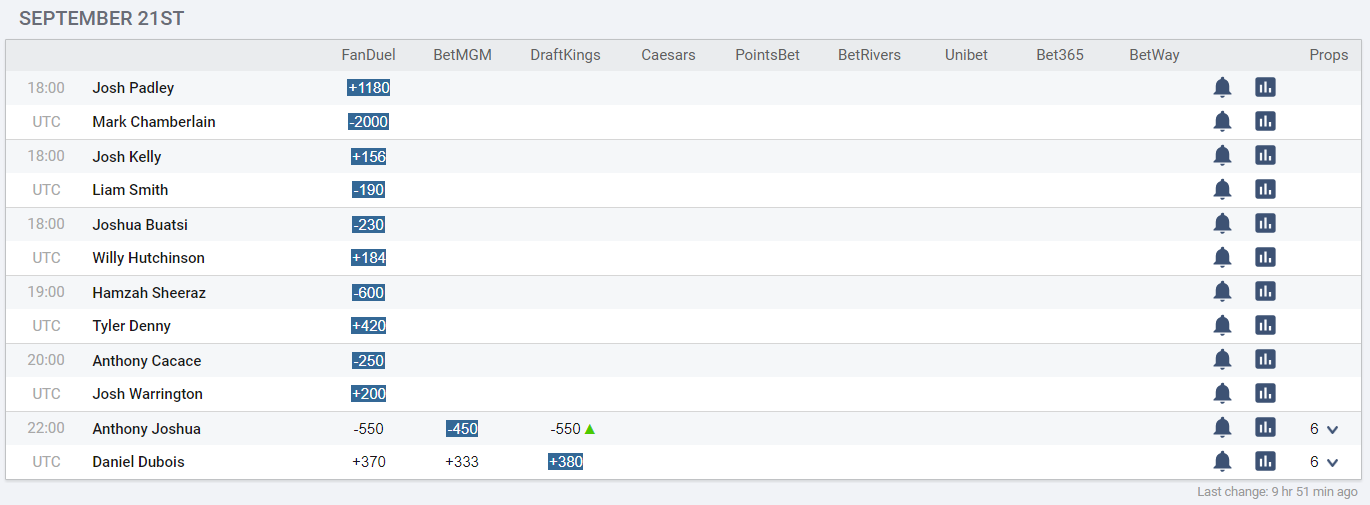Click the September 21st date heading

point(101,19)
